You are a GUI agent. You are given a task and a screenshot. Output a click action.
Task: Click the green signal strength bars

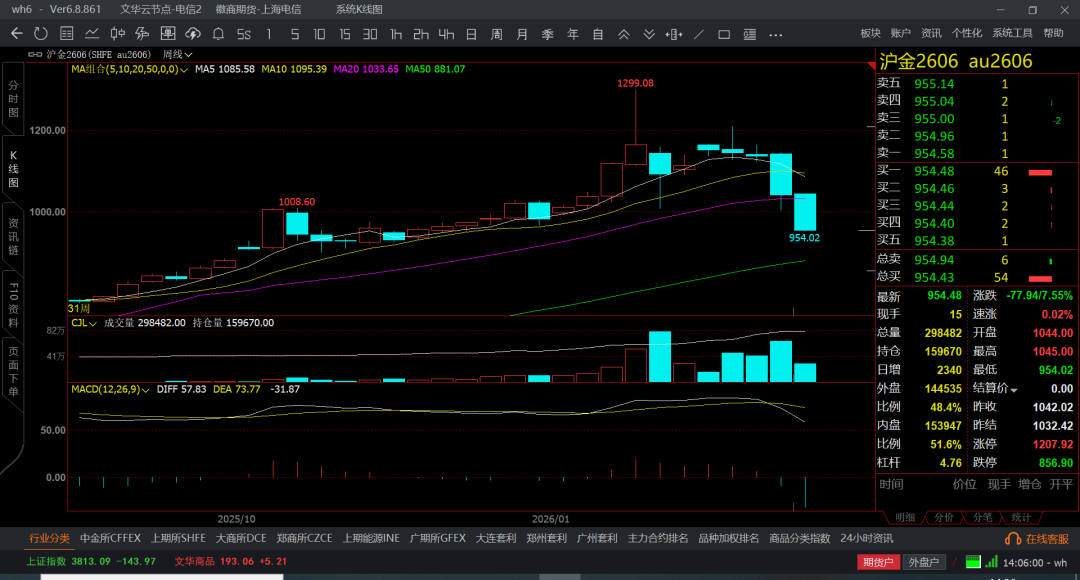tap(991, 562)
